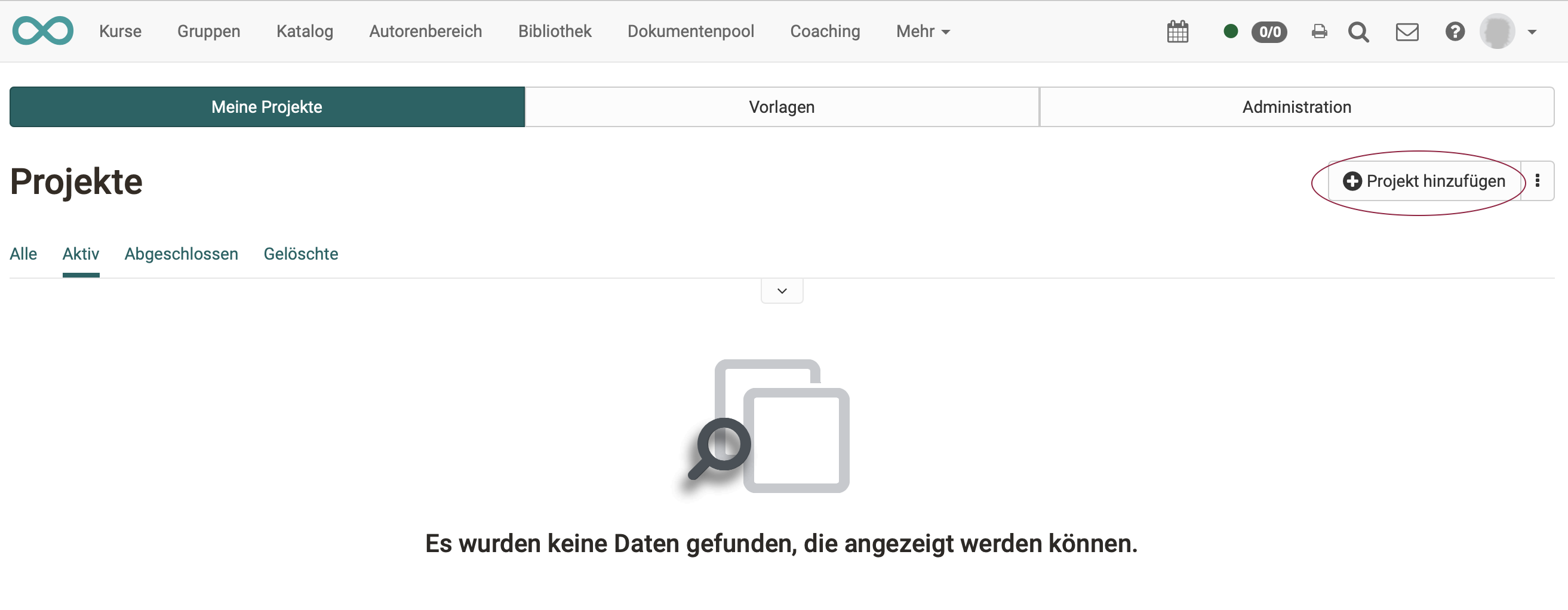The image size is (1568, 610).
Task: Switch to the Administration tab
Action: (1296, 106)
